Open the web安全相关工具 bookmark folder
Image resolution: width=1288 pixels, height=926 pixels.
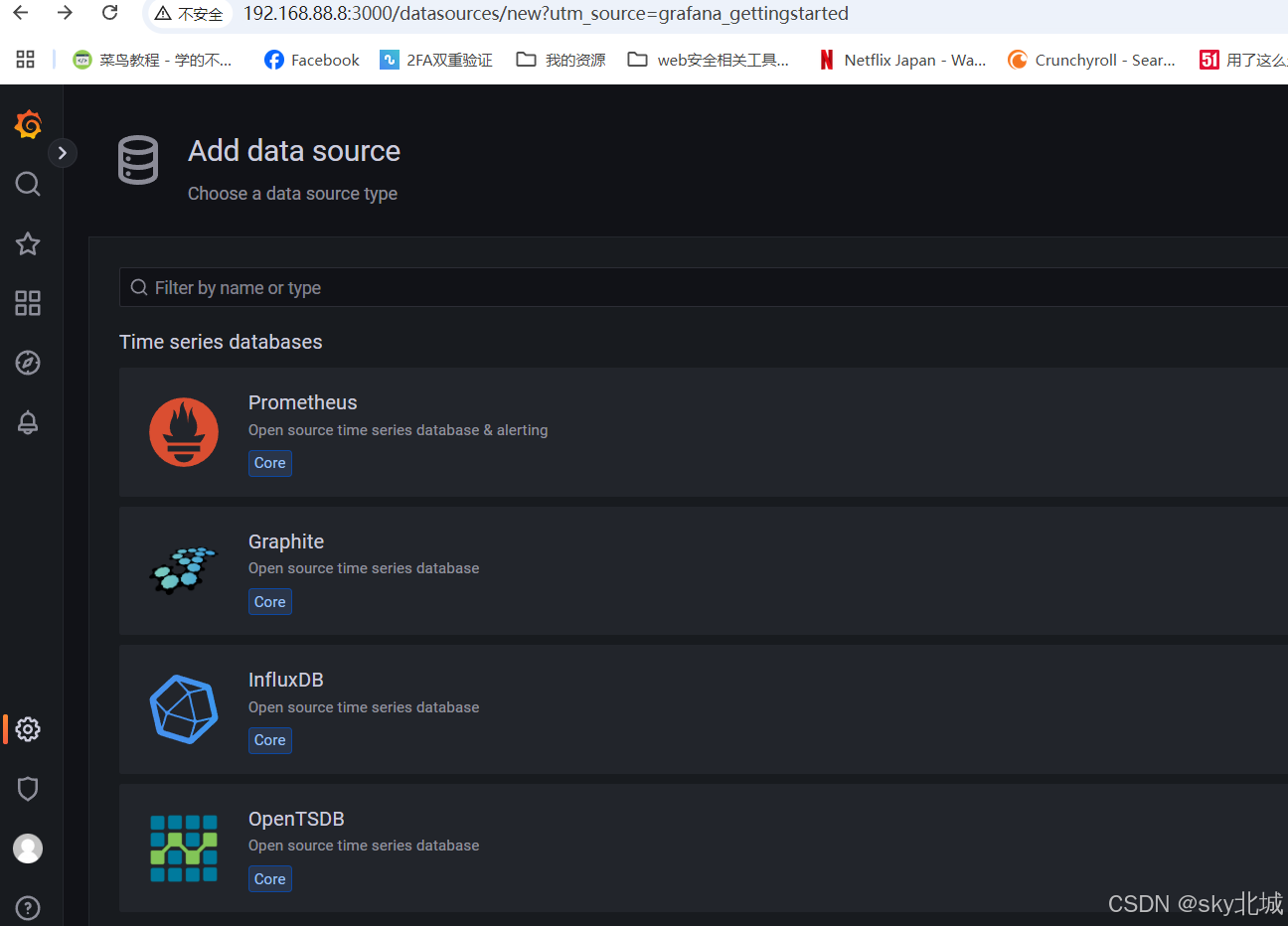click(709, 60)
